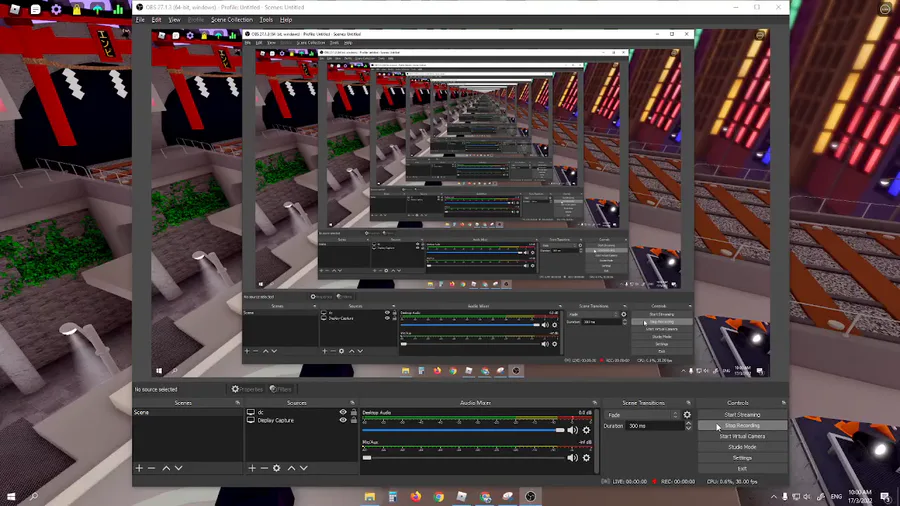Move source up in the Sources panel
This screenshot has height=506, width=900.
tap(291, 468)
